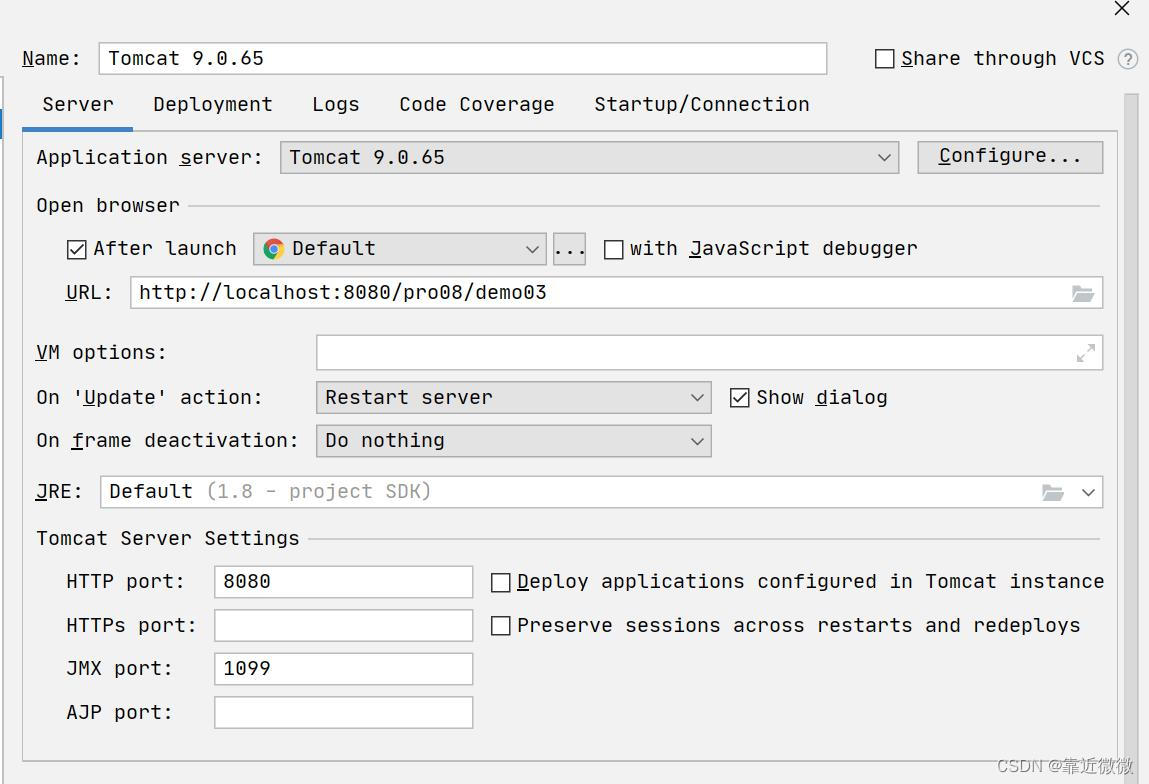Image resolution: width=1149 pixels, height=784 pixels.
Task: Click the folder browse icon in JRE field
Action: [1053, 492]
